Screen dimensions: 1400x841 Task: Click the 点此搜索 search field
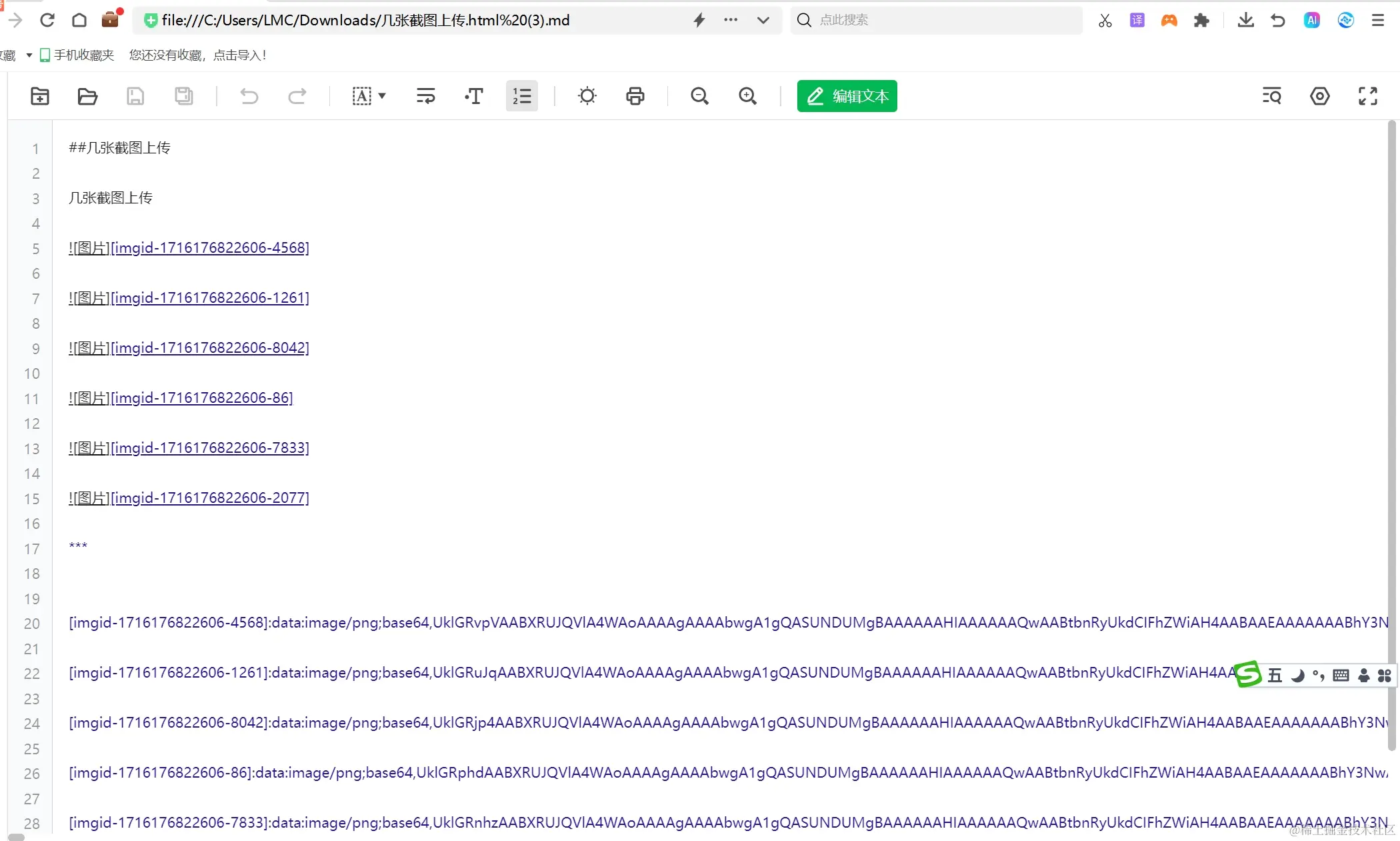[x=933, y=20]
